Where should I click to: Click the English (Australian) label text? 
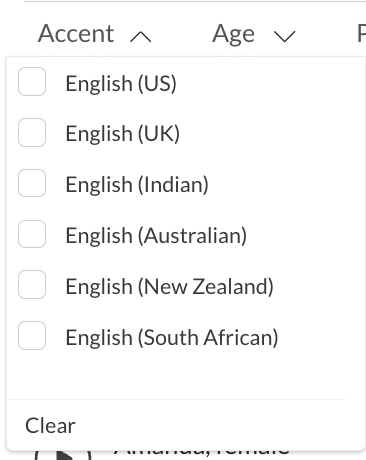coord(156,236)
